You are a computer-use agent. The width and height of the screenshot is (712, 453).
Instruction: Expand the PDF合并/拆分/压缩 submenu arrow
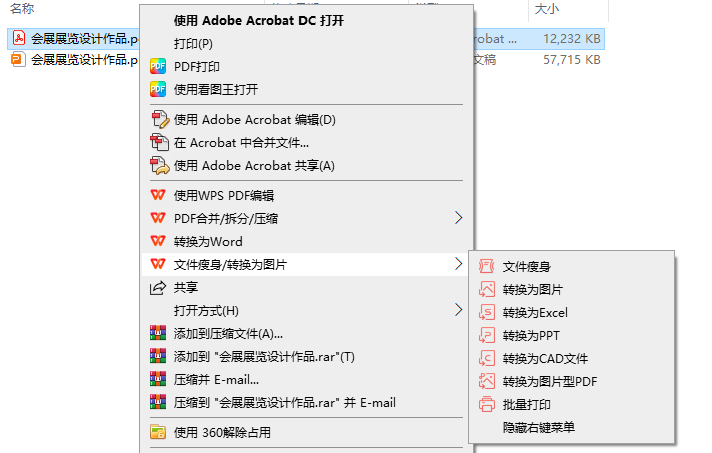tap(458, 218)
